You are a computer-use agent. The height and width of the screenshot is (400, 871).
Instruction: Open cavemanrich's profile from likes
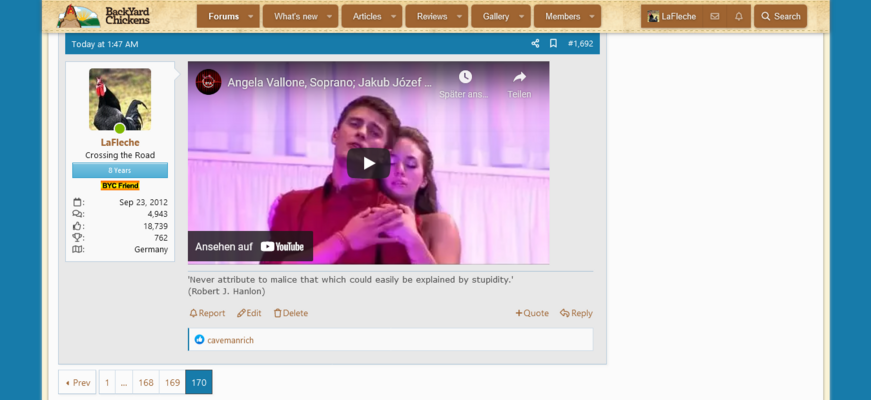point(231,340)
